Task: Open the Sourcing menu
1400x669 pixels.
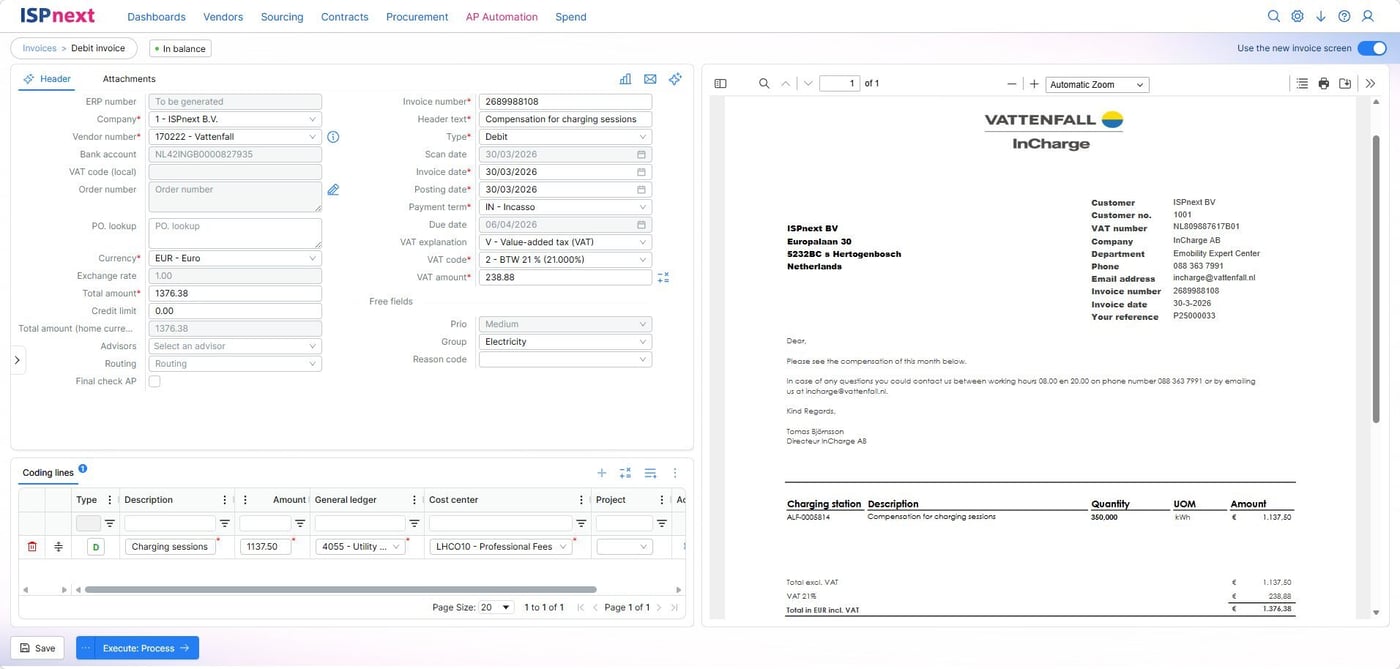Action: [282, 17]
